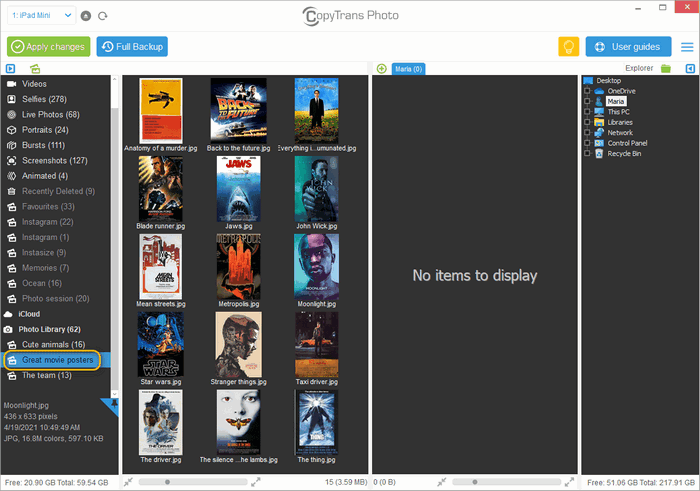This screenshot has height=491, width=700.
Task: Select the John Wick.jpg thumbnail
Action: click(317, 189)
